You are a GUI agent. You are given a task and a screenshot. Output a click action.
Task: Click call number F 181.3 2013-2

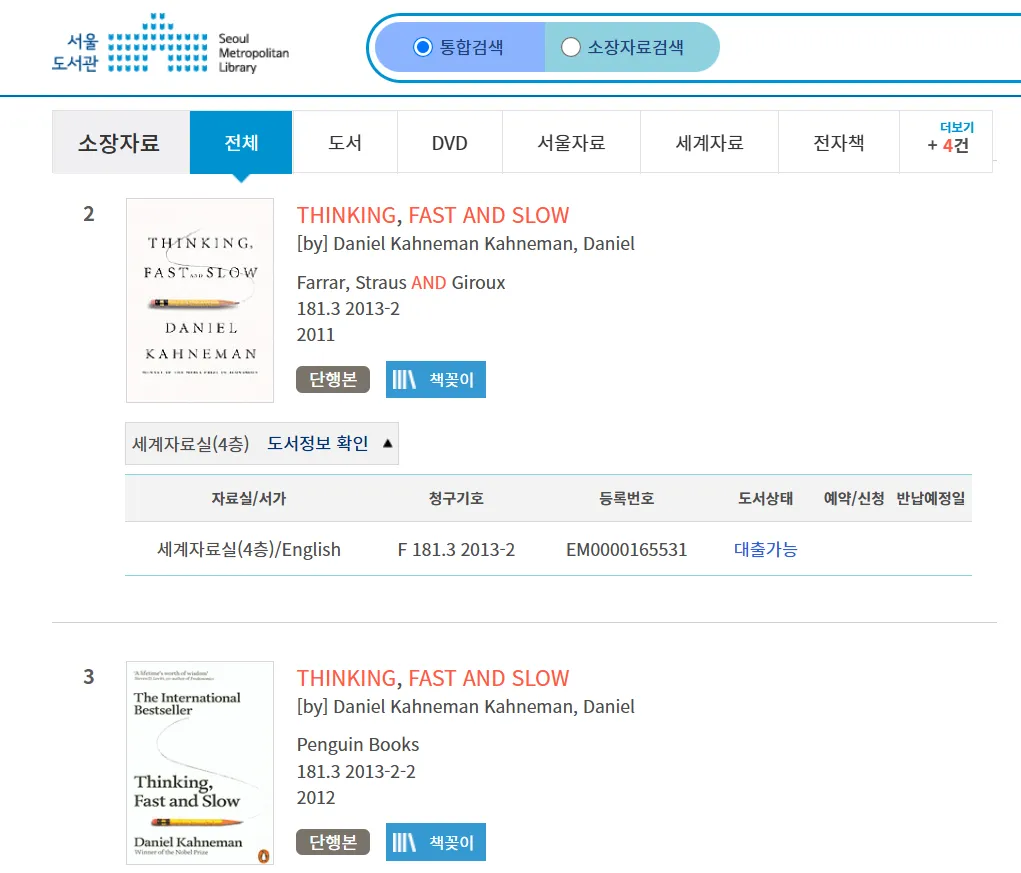click(x=456, y=549)
